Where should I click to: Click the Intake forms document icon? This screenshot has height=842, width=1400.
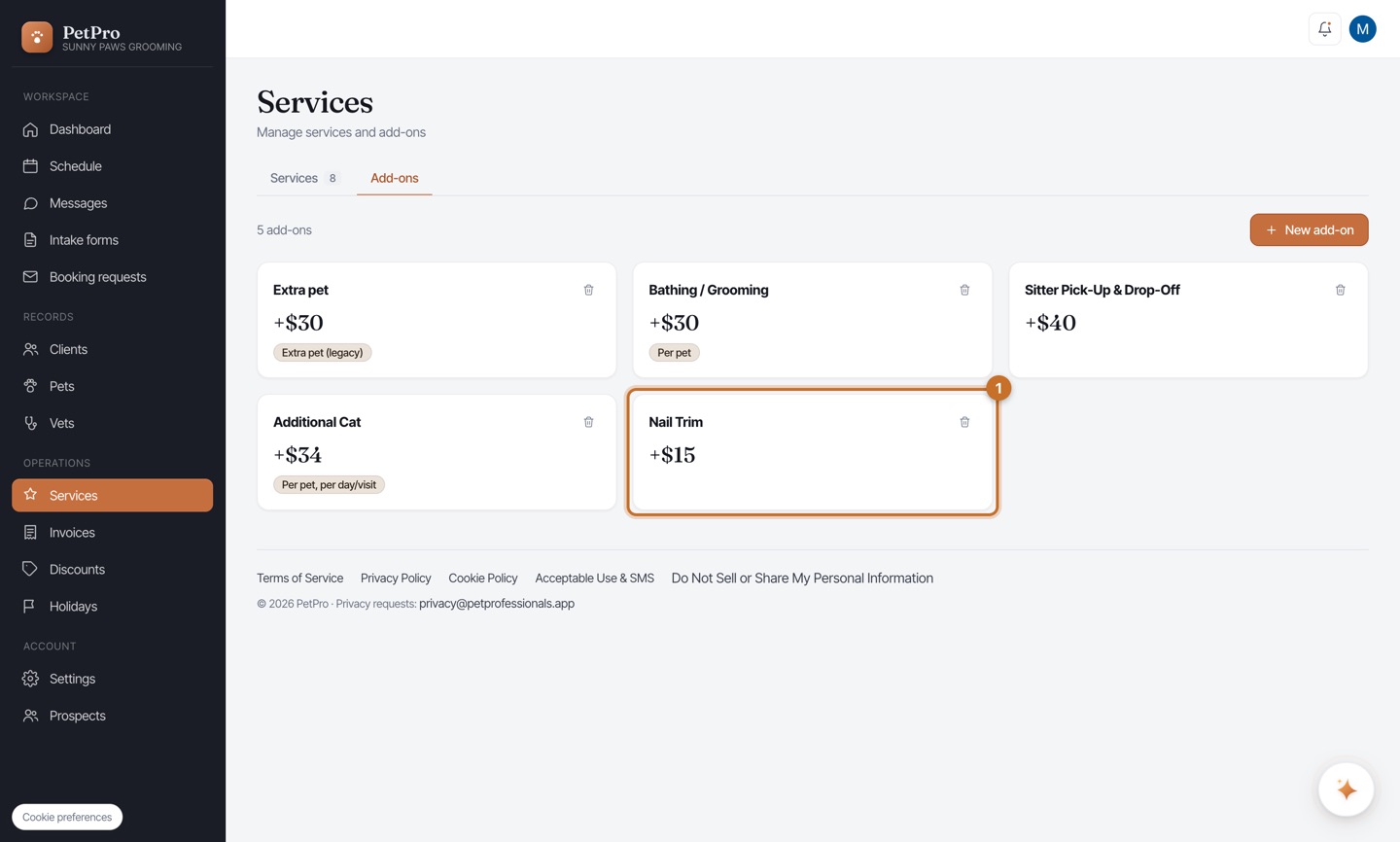tap(30, 240)
